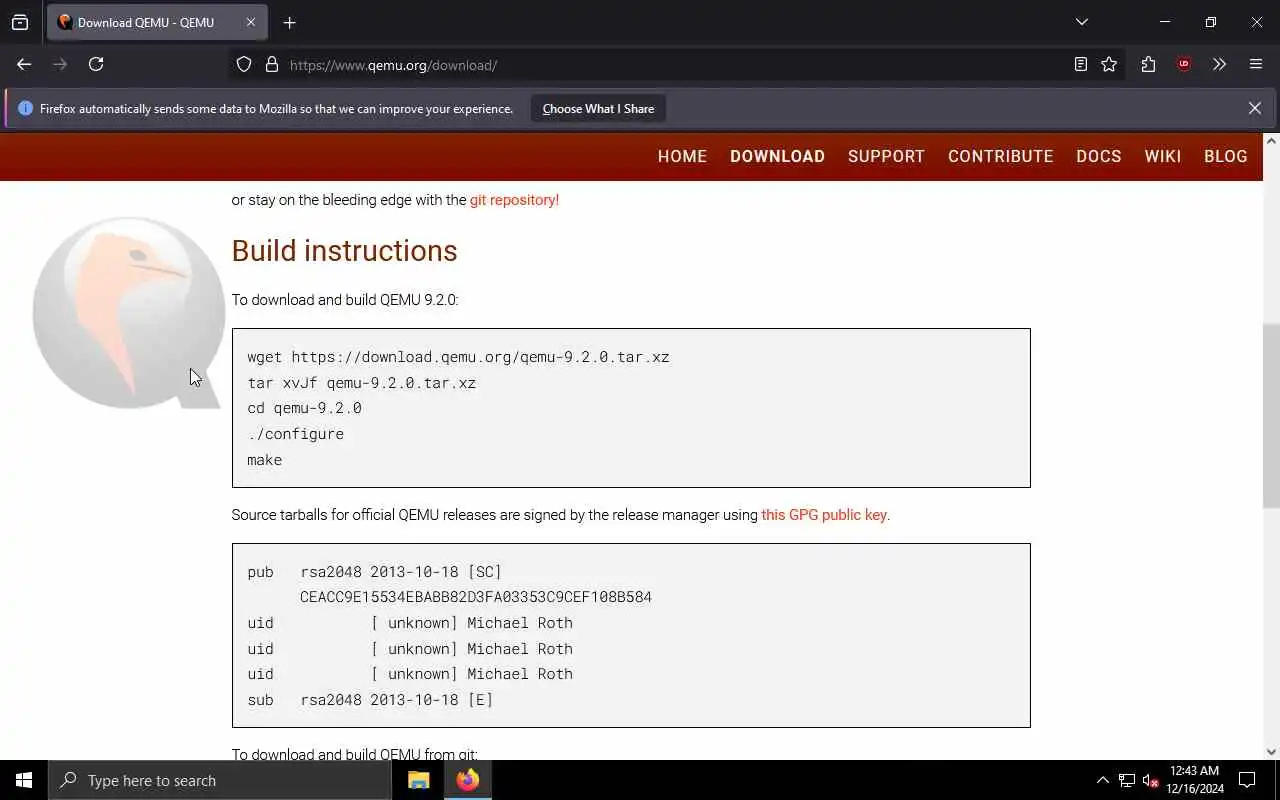Open the Extensions puzzle icon
Viewport: 1280px width, 800px height.
[1148, 64]
